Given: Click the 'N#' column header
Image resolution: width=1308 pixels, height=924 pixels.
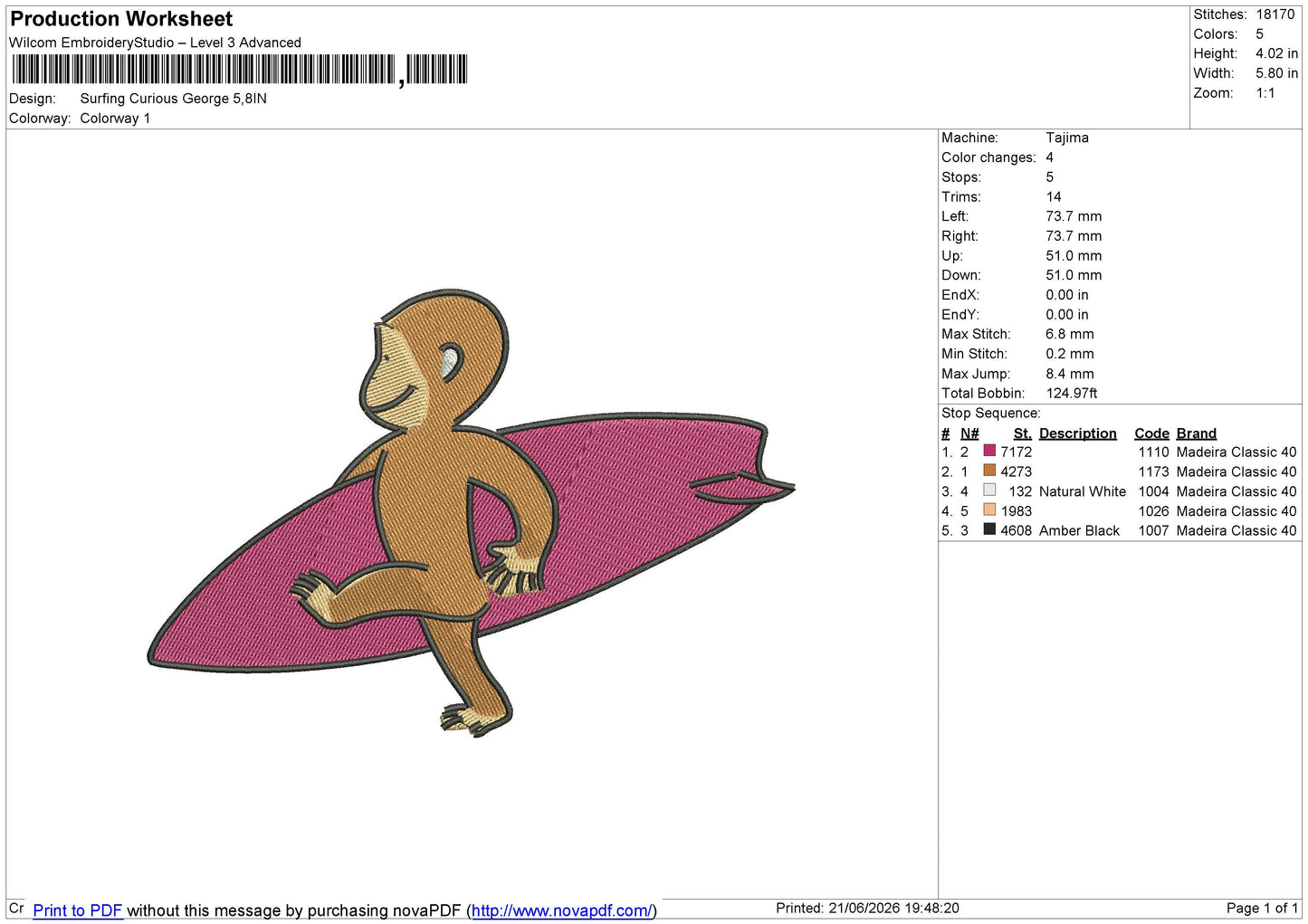Looking at the screenshot, I should [969, 433].
